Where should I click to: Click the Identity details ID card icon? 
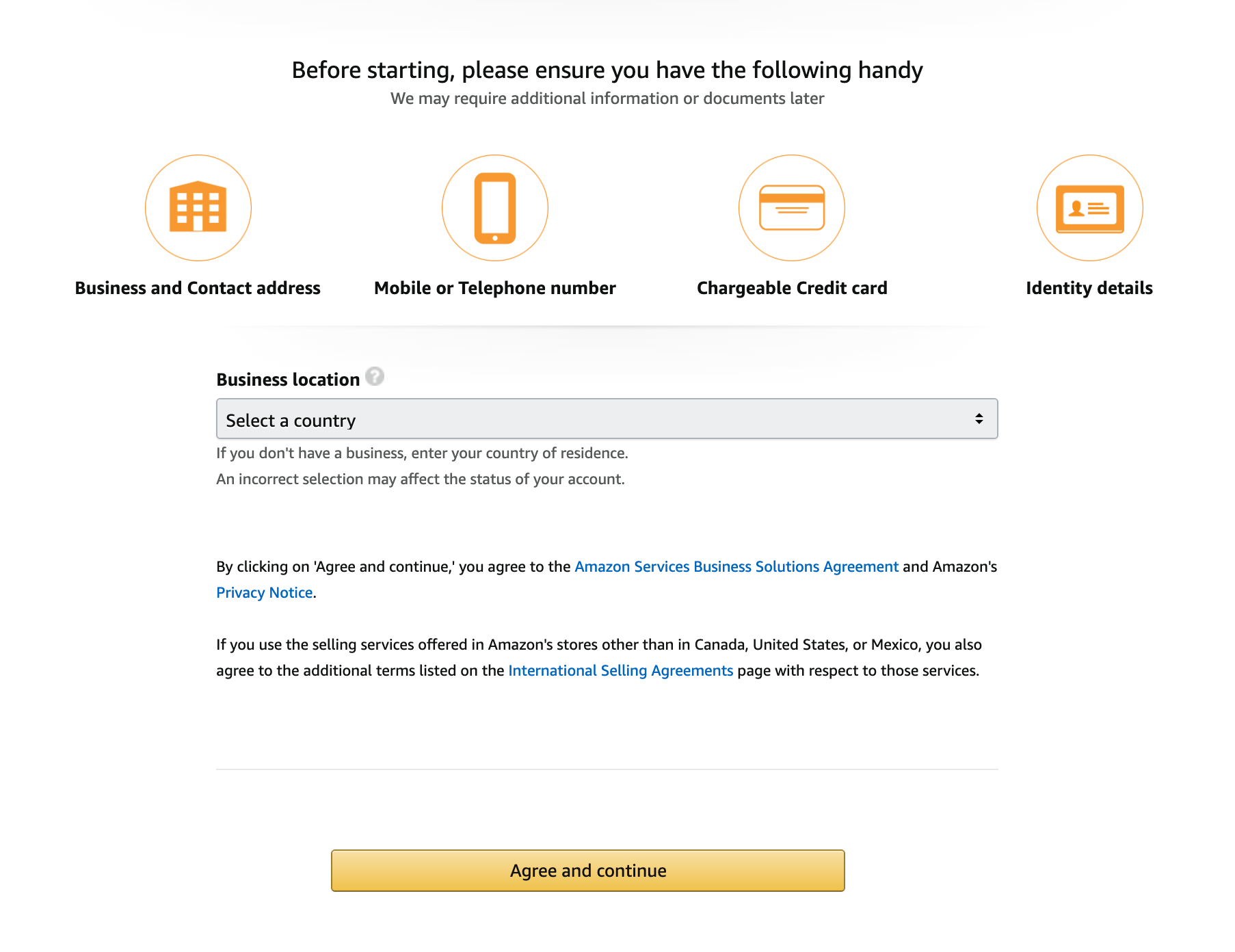click(x=1089, y=207)
